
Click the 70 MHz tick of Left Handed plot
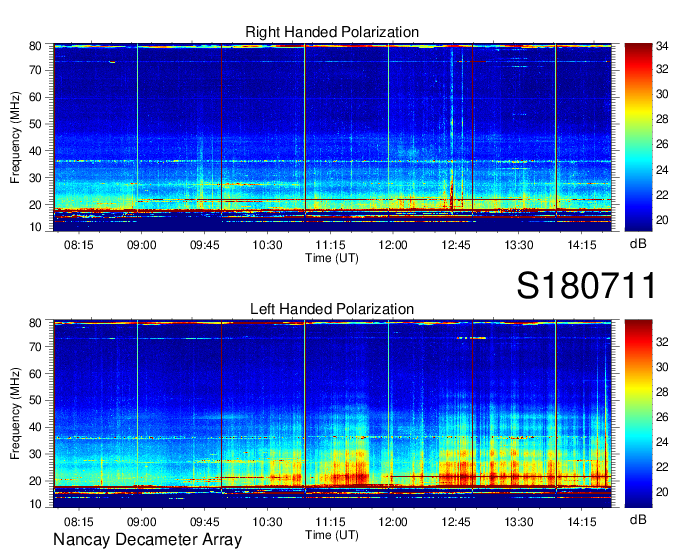click(35, 346)
